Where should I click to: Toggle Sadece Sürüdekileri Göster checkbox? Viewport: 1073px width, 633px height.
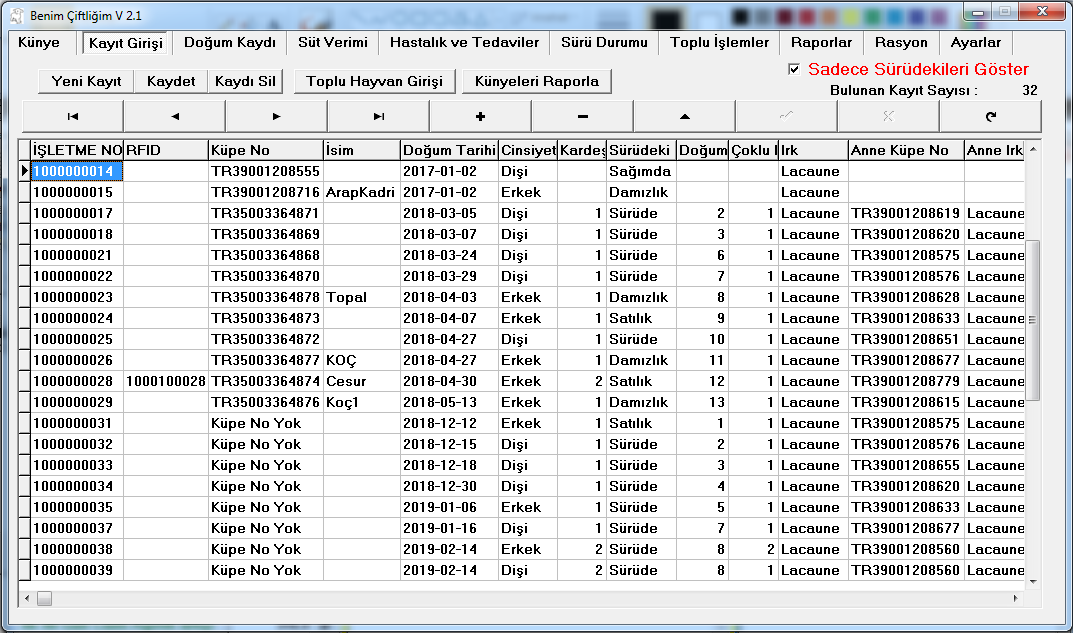(x=794, y=69)
